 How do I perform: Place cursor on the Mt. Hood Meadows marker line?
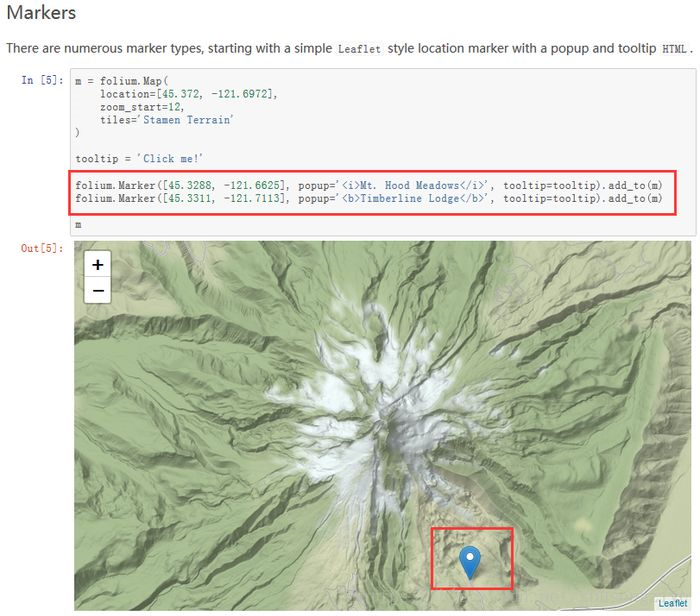(369, 185)
